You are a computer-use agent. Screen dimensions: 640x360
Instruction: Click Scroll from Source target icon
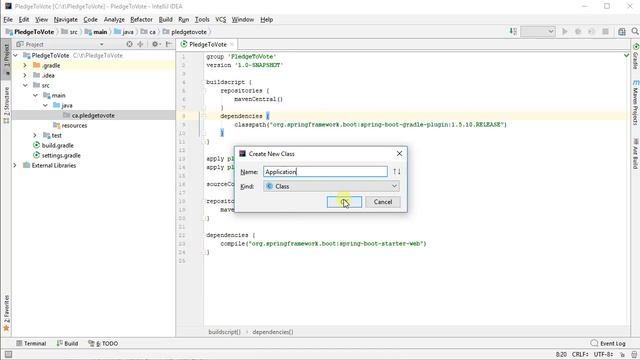point(129,44)
